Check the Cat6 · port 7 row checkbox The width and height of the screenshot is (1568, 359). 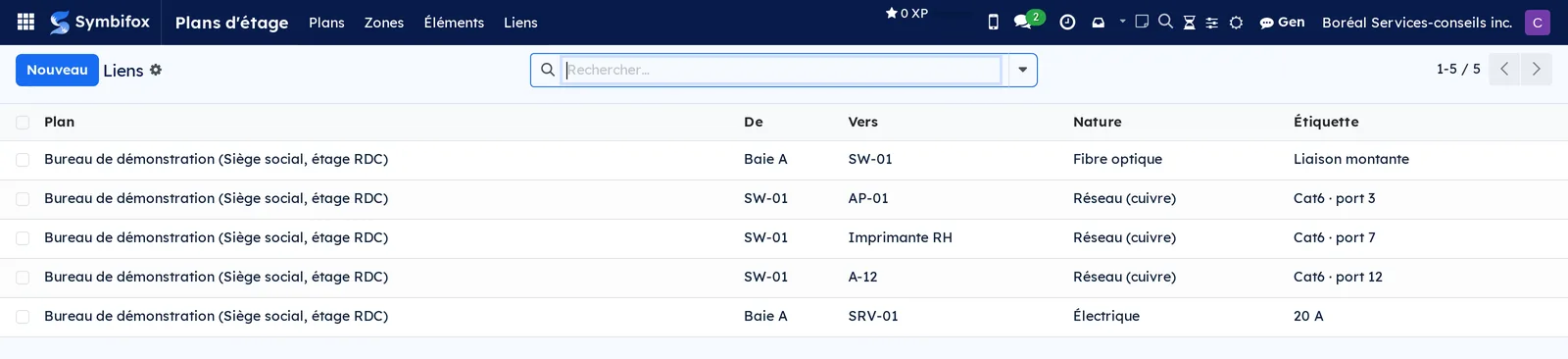[x=23, y=238]
